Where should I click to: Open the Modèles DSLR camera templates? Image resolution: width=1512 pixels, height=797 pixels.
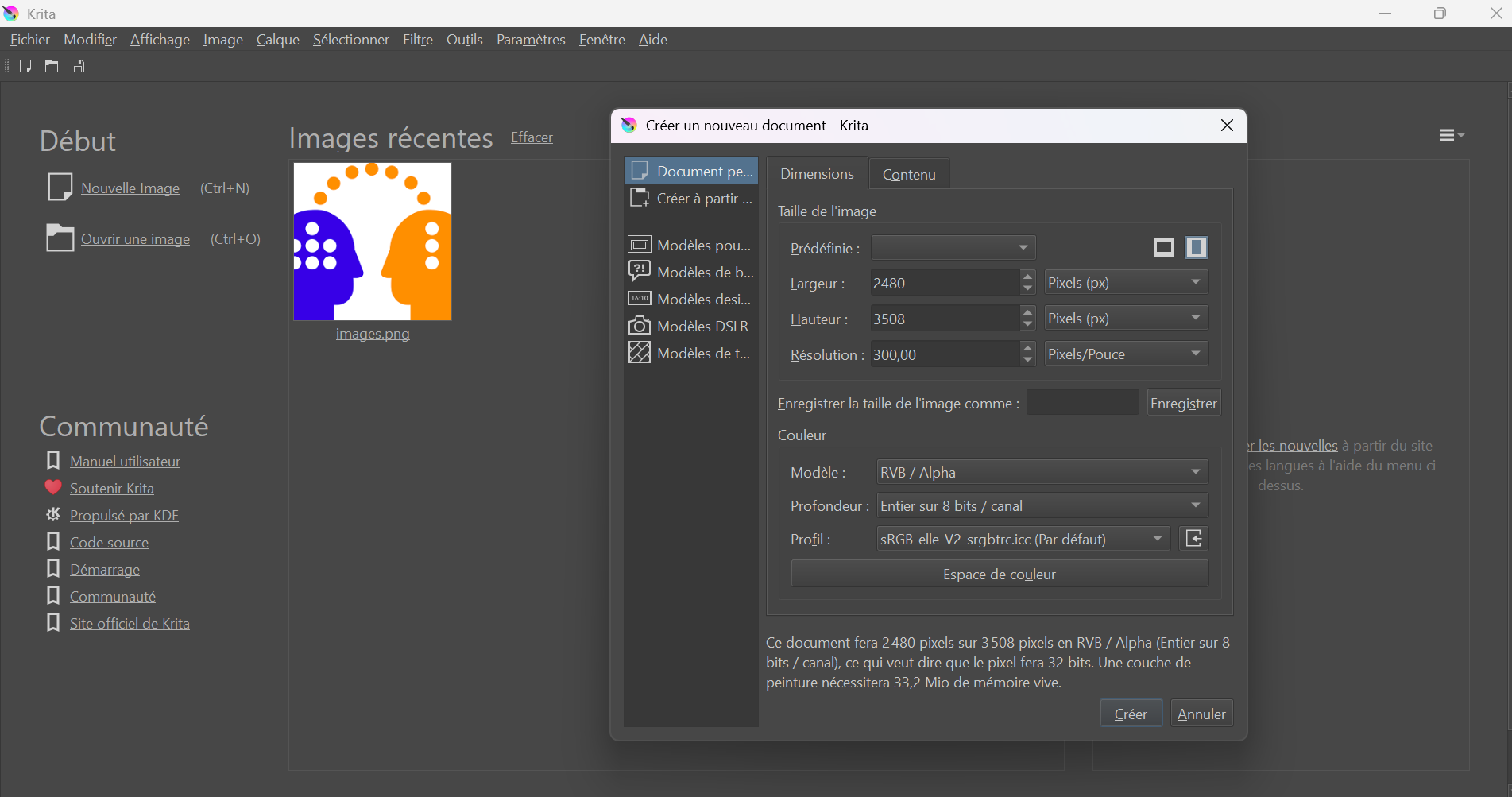click(x=691, y=326)
